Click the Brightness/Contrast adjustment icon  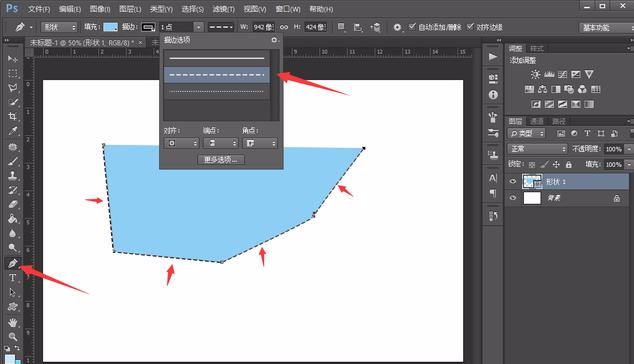coord(535,74)
